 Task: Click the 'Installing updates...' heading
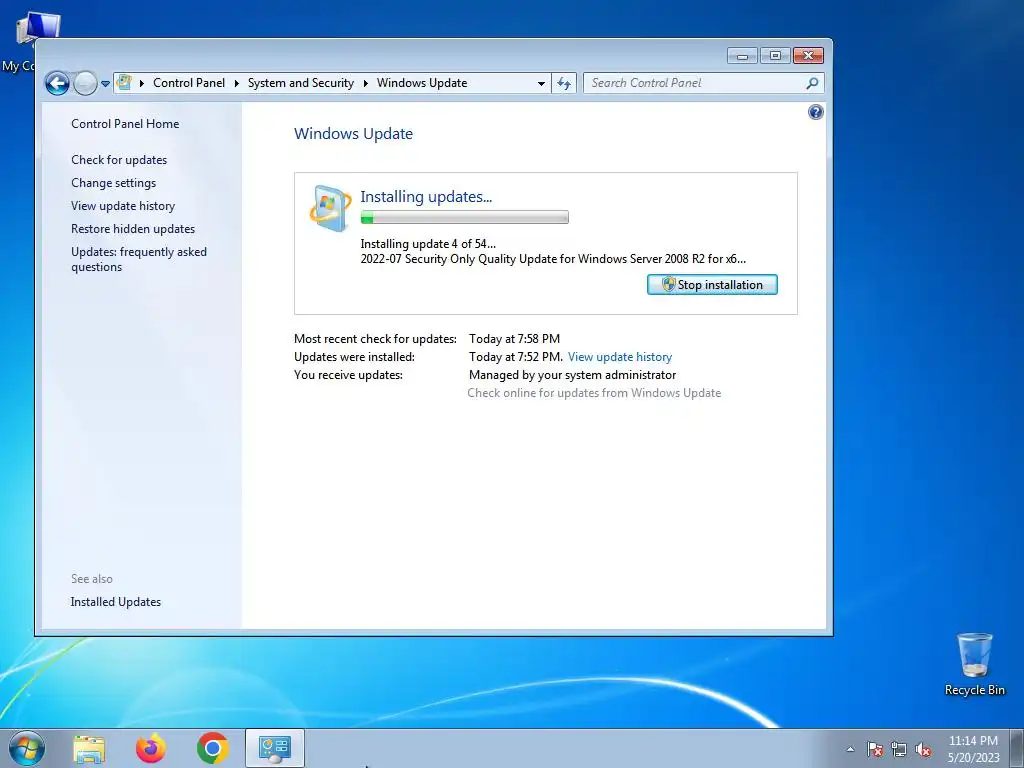pyautogui.click(x=426, y=197)
